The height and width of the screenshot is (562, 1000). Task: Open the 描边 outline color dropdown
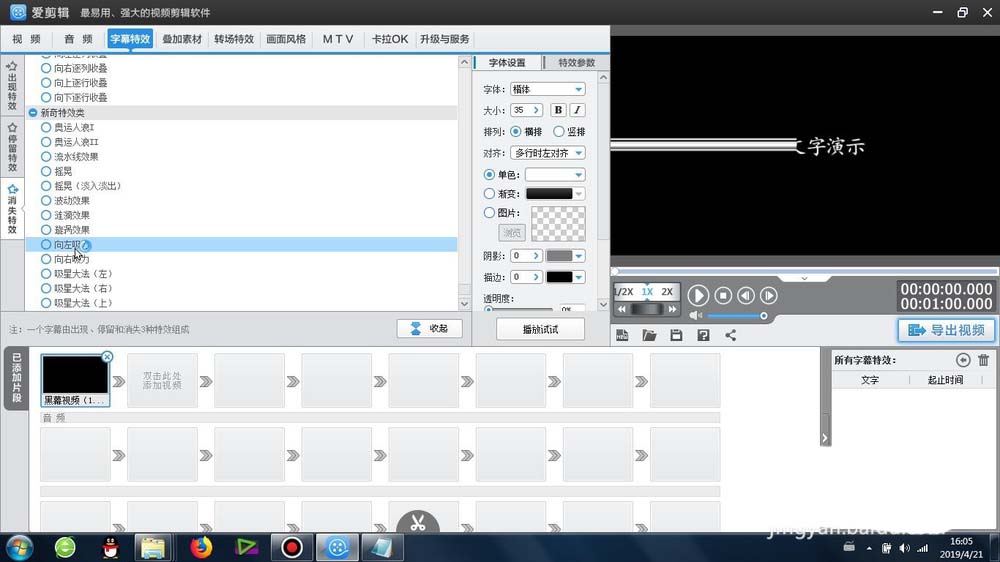[578, 277]
